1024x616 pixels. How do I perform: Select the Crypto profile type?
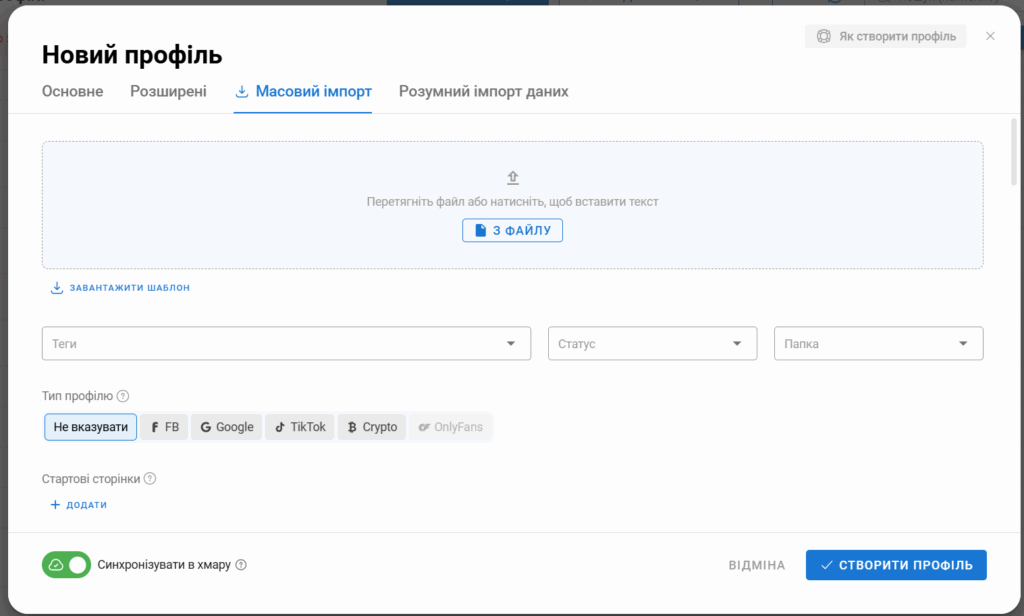click(x=372, y=427)
